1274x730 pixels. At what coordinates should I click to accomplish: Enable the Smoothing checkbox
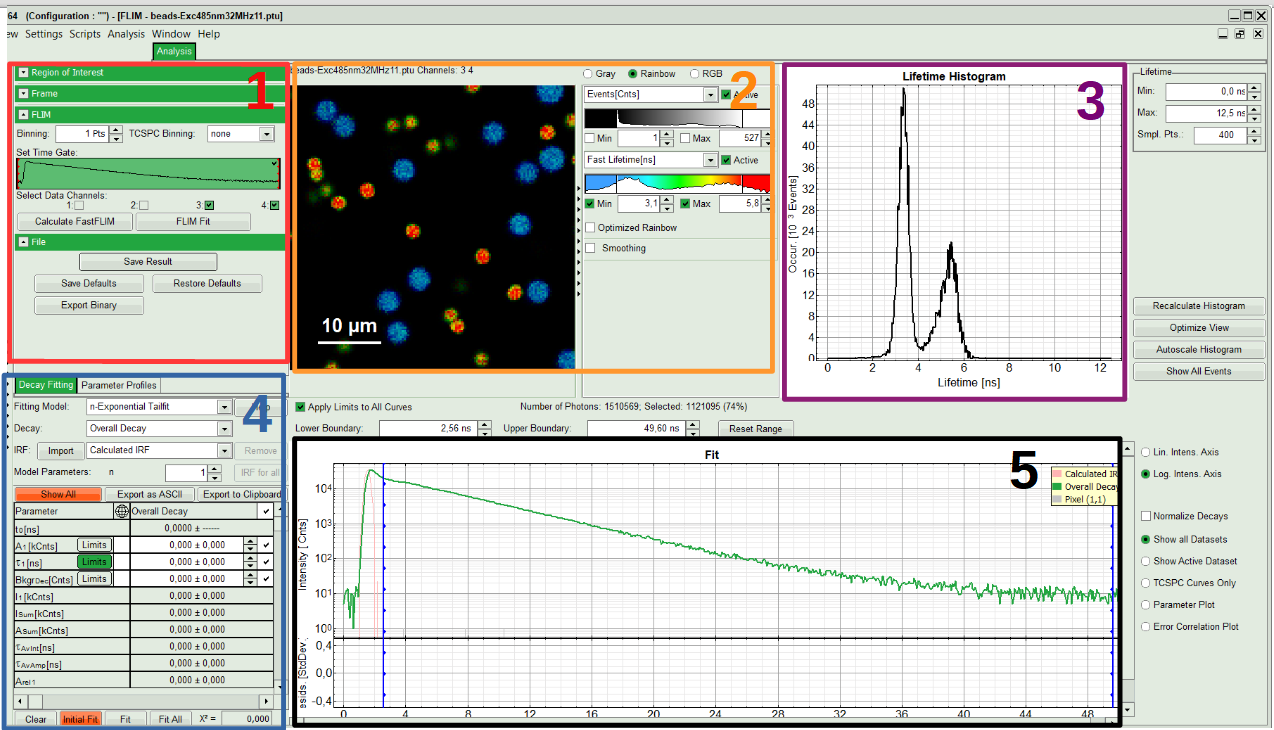(x=591, y=248)
